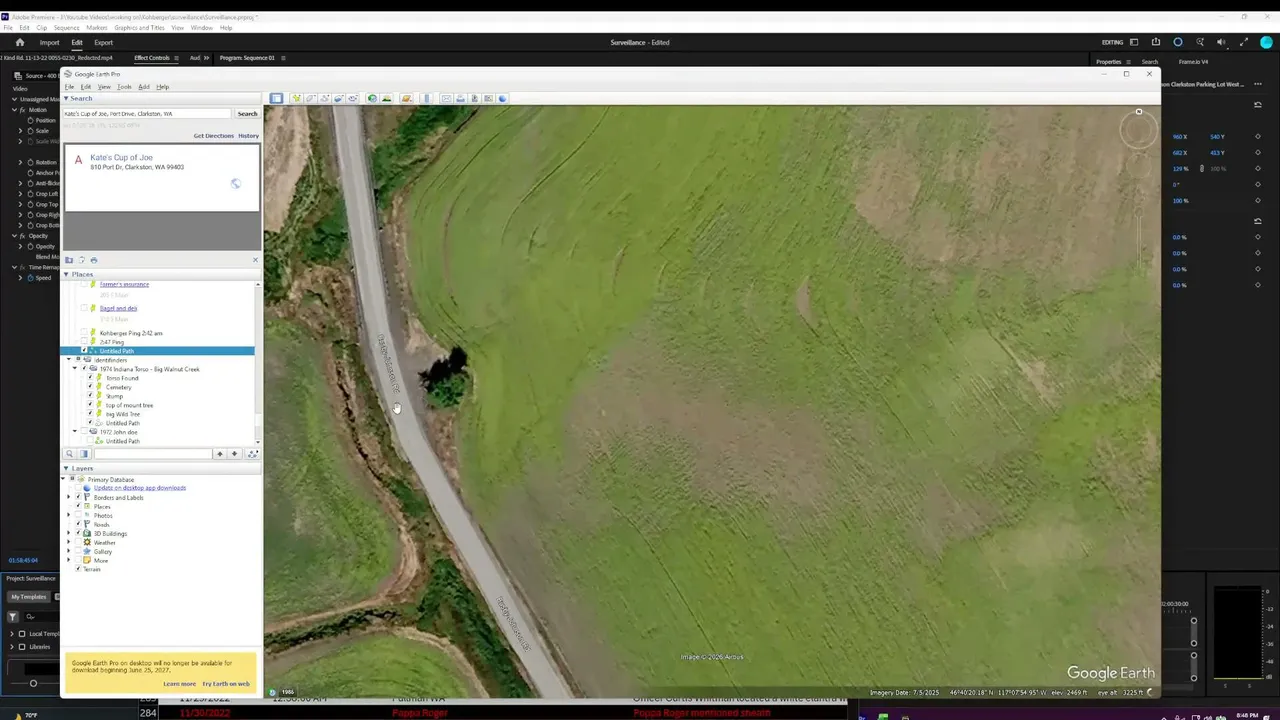Click Try Earth on web link
This screenshot has width=1280, height=720.
226,684
